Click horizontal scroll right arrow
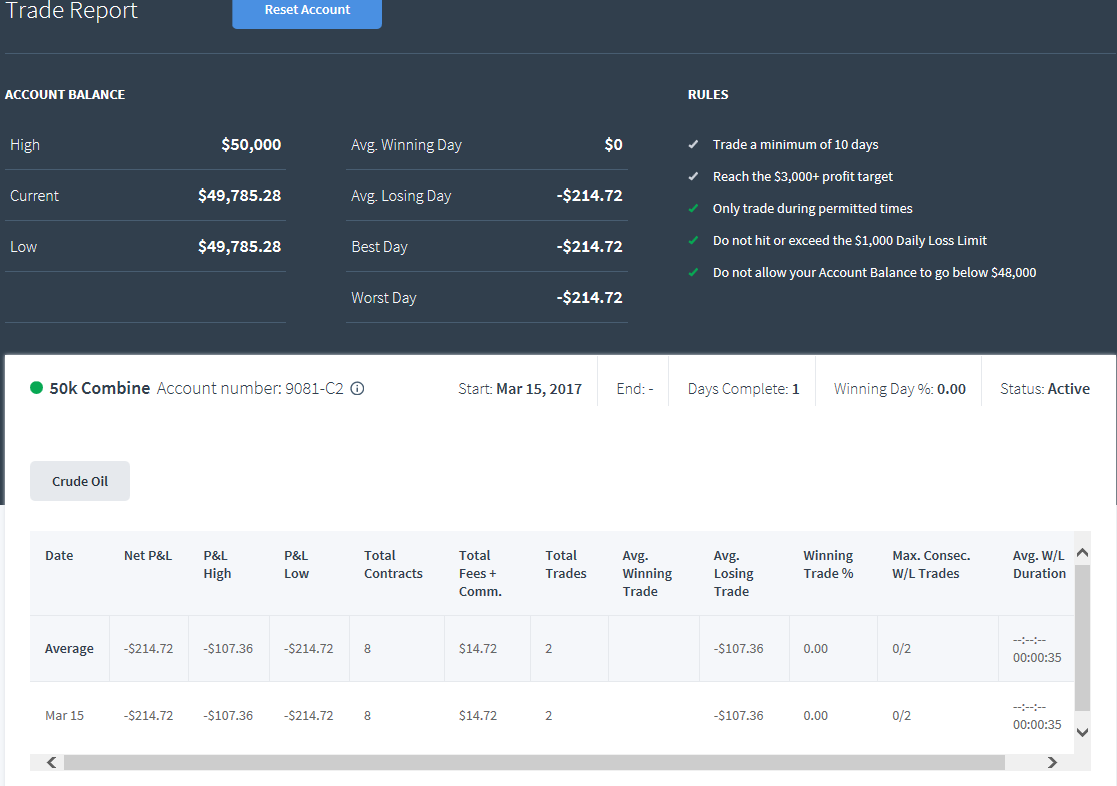This screenshot has height=786, width=1117. pos(1052,762)
